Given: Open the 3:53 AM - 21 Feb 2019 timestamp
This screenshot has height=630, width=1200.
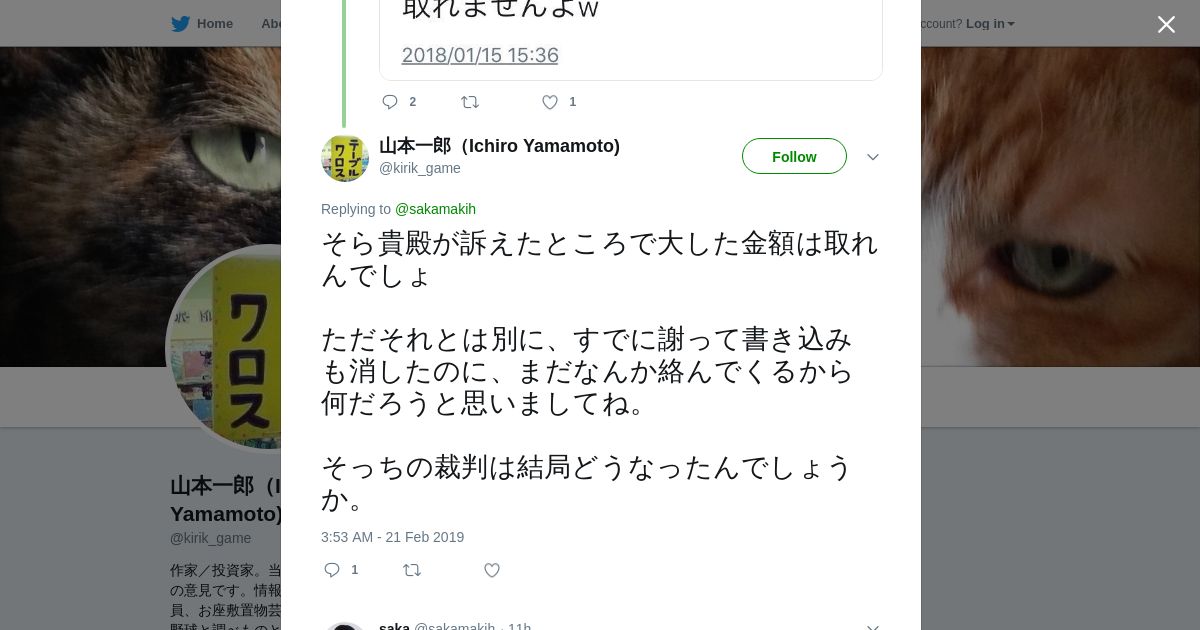Looking at the screenshot, I should [x=392, y=537].
